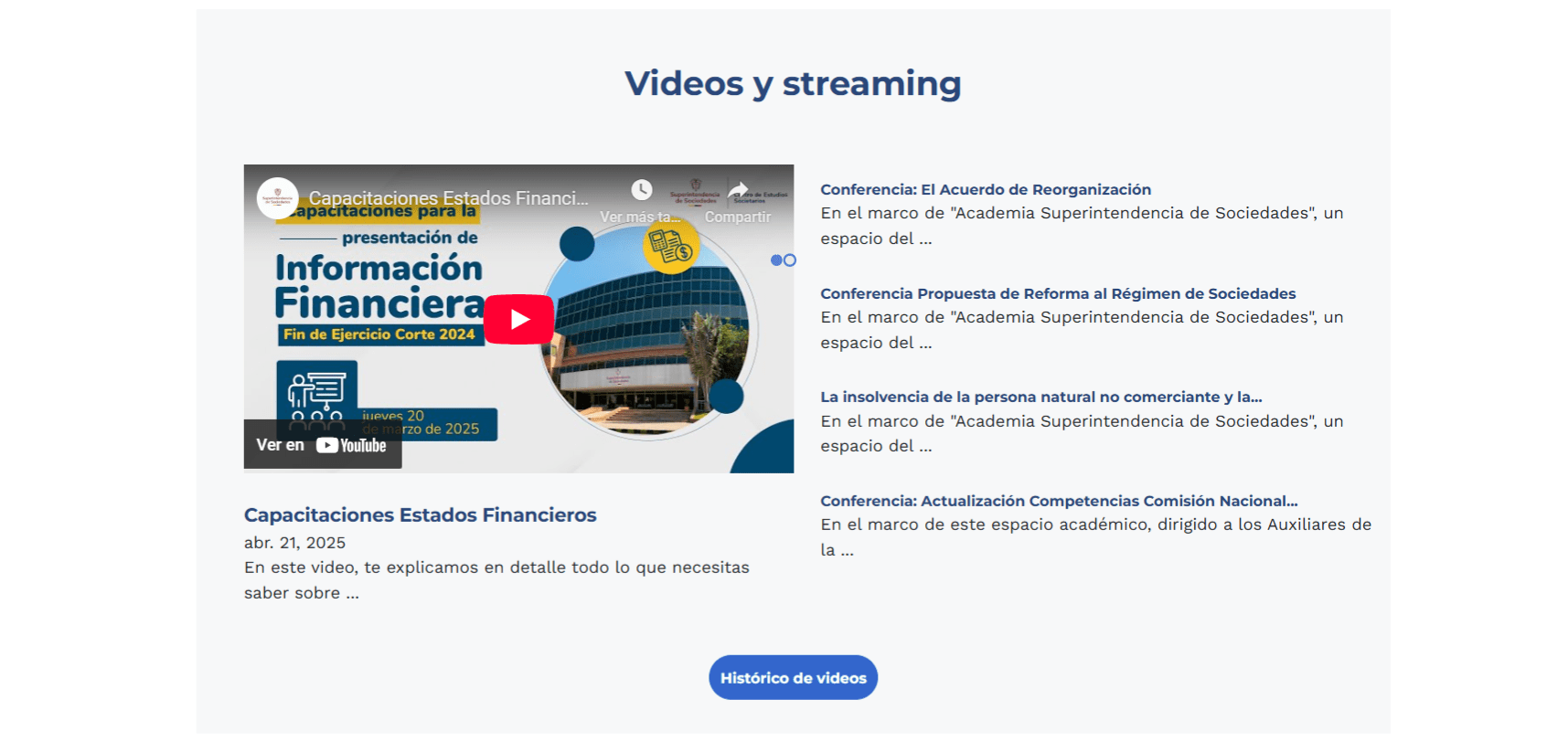Open La insolvencia de la persona natural link

(1040, 397)
